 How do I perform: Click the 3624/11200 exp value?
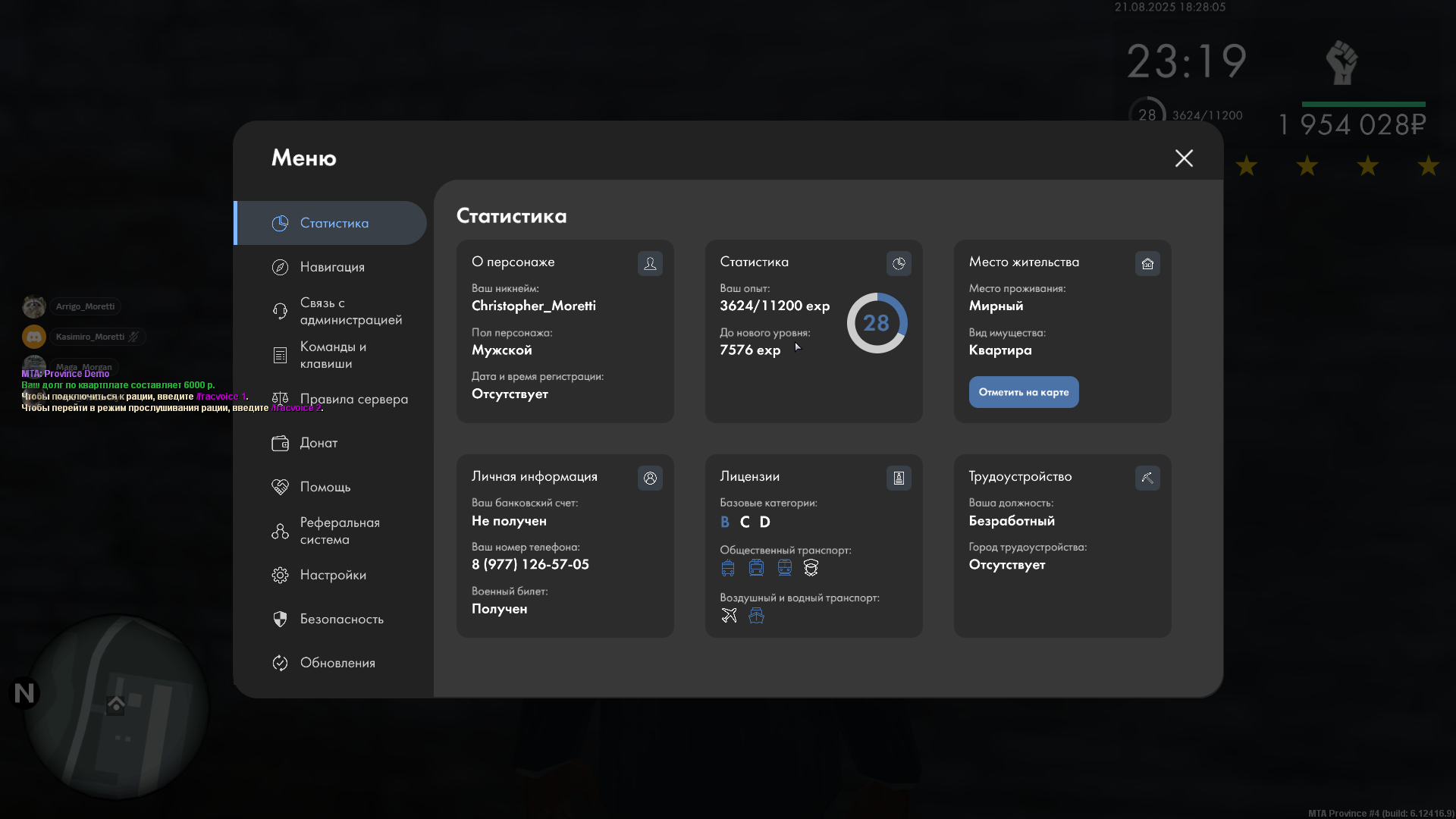click(774, 306)
